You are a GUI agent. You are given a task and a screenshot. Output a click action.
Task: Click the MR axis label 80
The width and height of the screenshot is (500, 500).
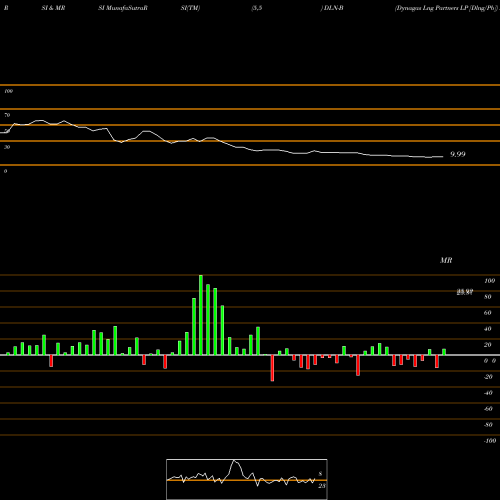point(488,297)
